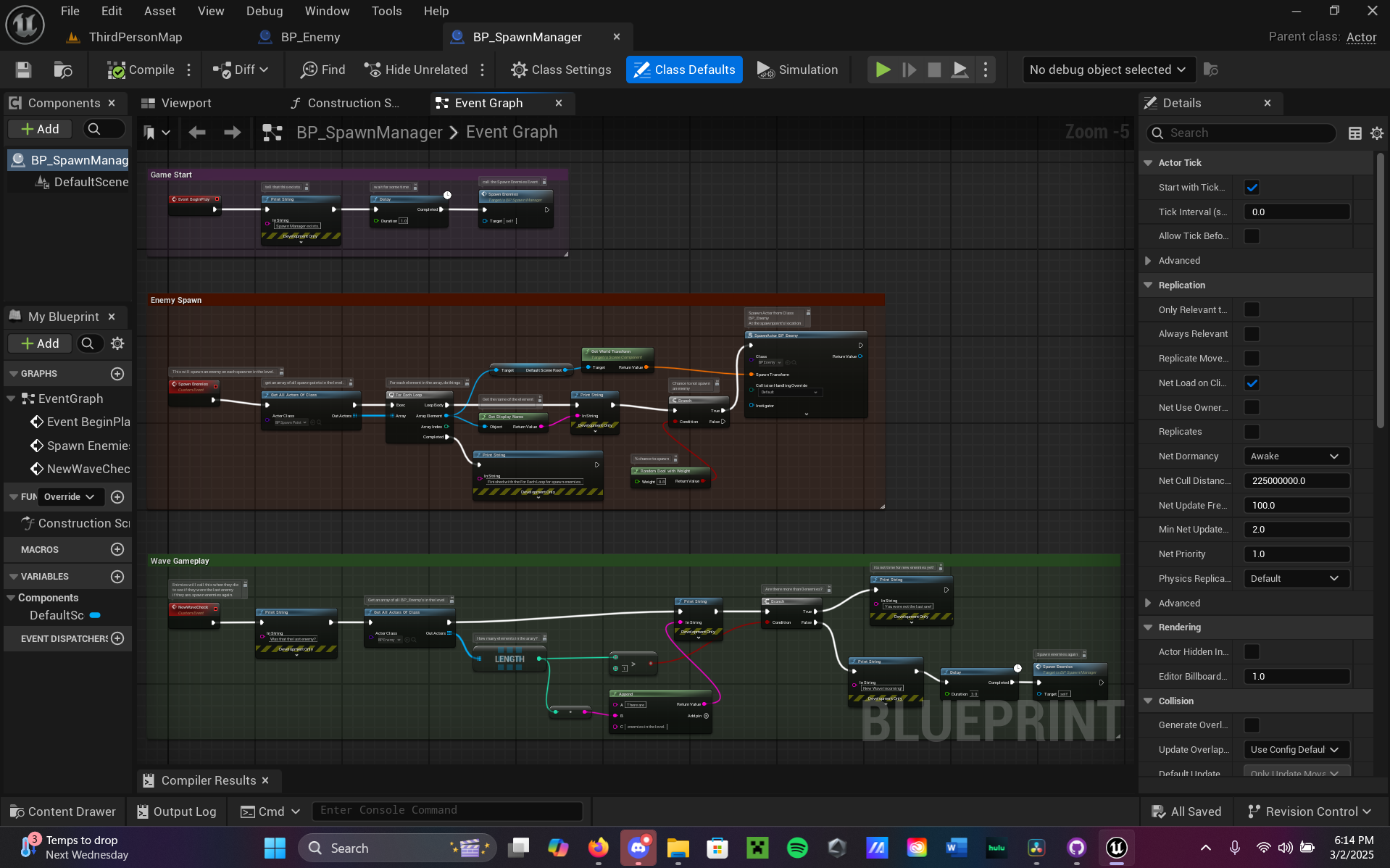Viewport: 1390px width, 868px height.
Task: Toggle Allow Tick Before Begin Play checkbox
Action: point(1252,236)
